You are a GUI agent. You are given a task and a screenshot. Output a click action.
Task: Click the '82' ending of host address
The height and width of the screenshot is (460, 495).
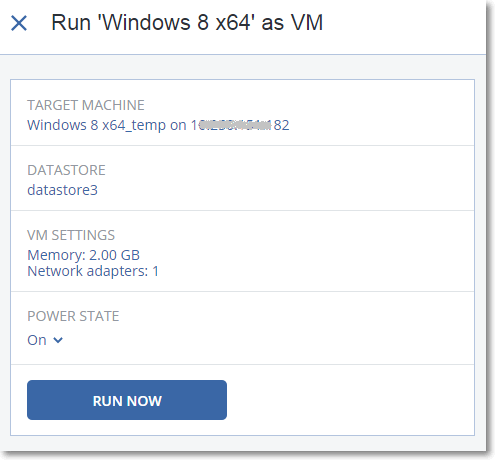[281, 125]
